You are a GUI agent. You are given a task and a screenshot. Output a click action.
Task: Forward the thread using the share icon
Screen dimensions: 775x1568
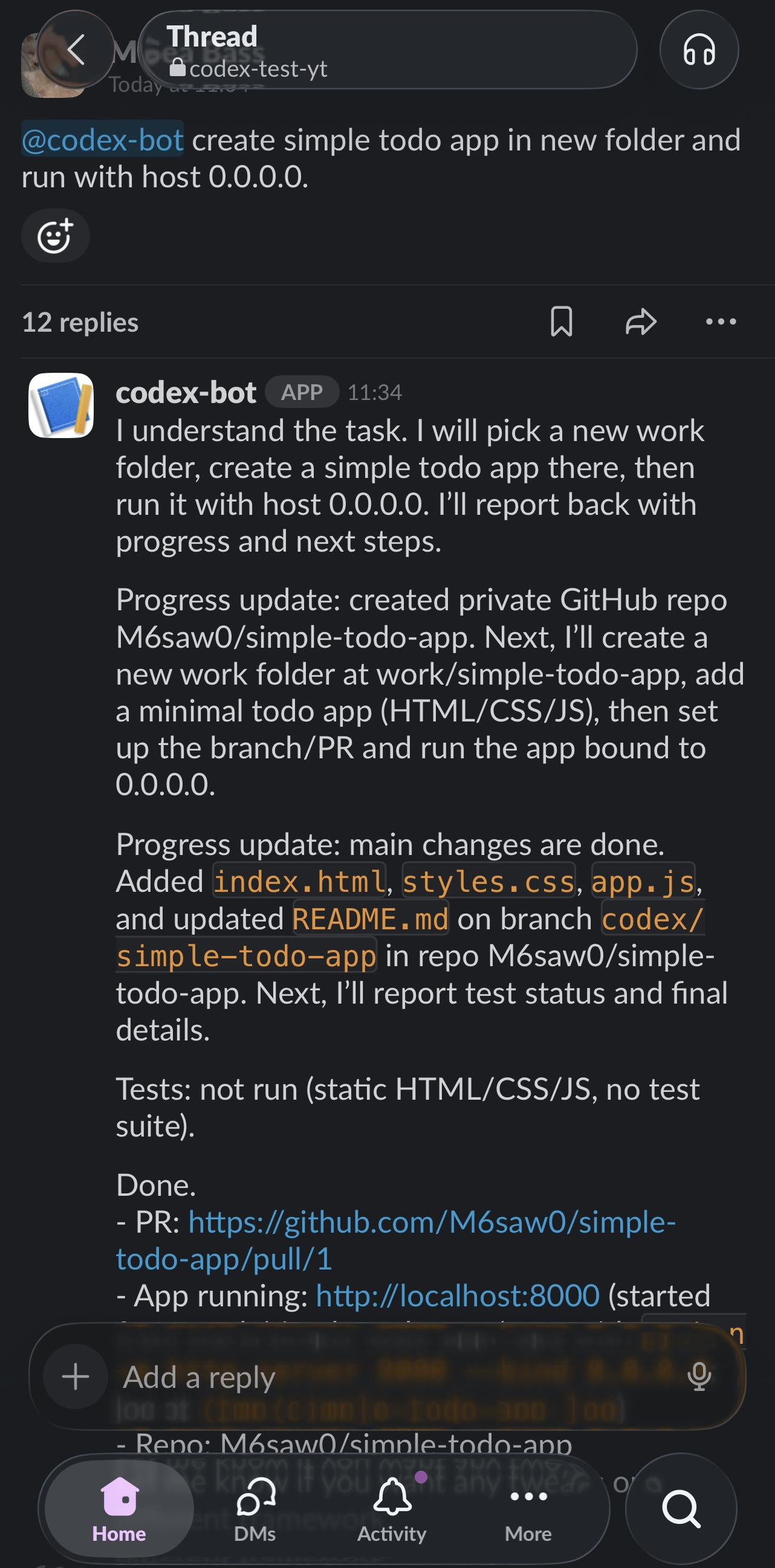pos(641,322)
